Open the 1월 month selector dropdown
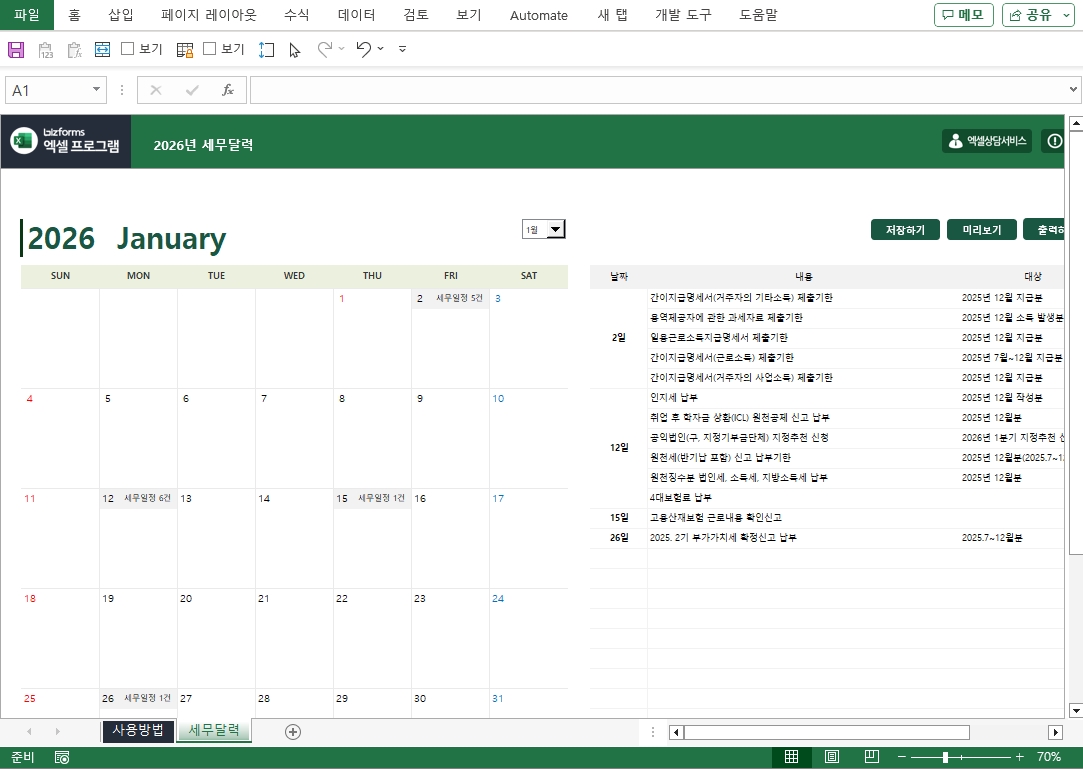This screenshot has height=769, width=1083. coord(556,229)
